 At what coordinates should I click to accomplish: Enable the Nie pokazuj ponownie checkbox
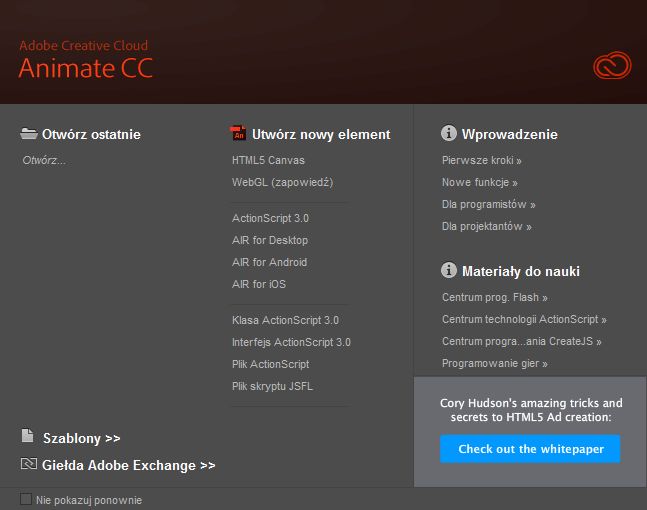point(26,499)
